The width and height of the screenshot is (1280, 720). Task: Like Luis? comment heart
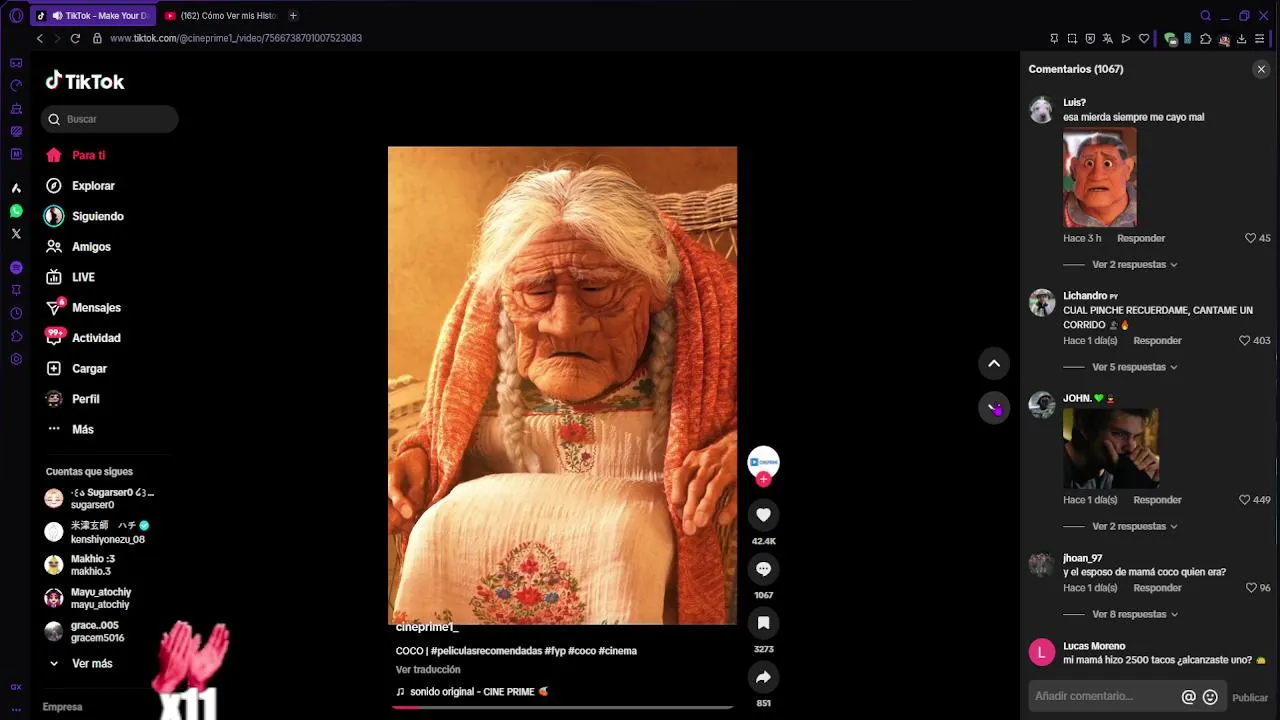coord(1250,238)
